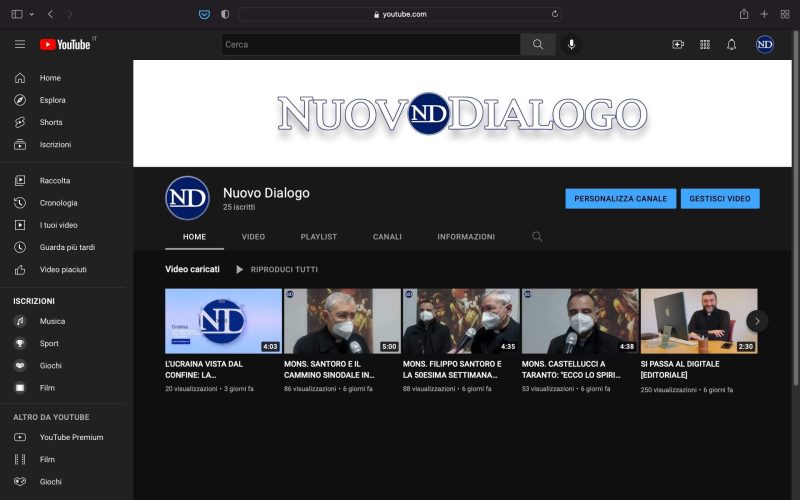Screen dimensions: 800x500
Task: Click GESTISCI VIDEO button
Action: tap(720, 198)
